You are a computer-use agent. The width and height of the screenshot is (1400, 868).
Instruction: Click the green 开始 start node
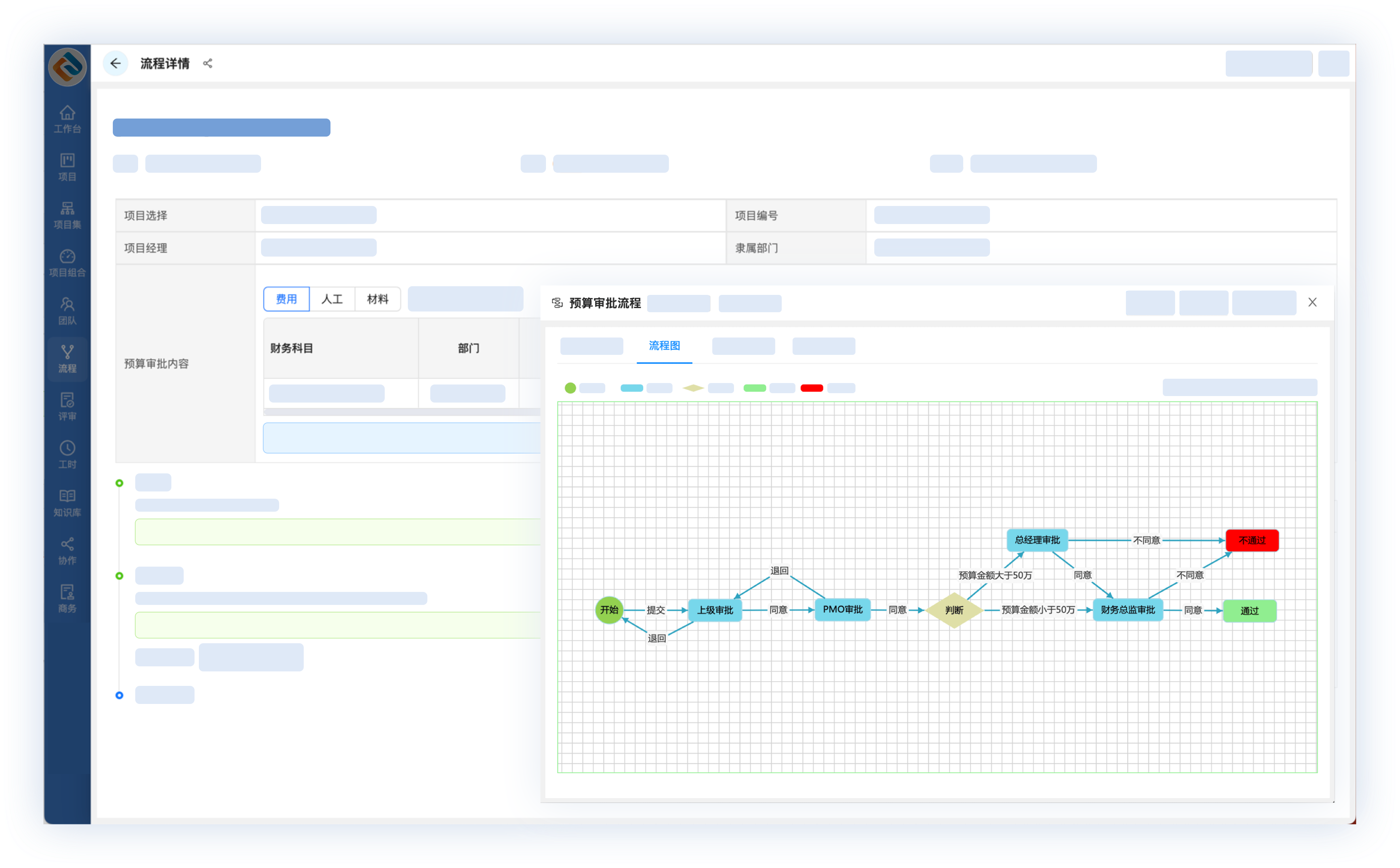pyautogui.click(x=609, y=610)
